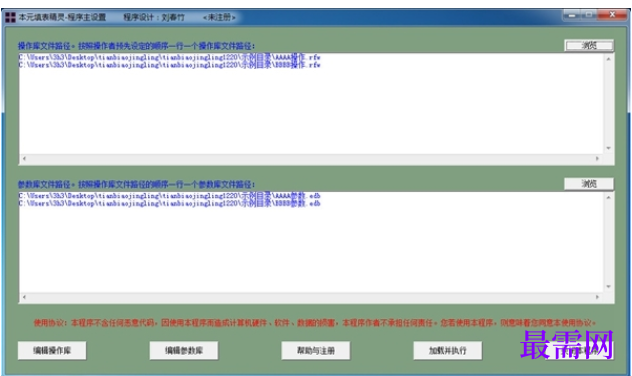This screenshot has height=376, width=632.
Task: Click the left arrow of the parameter library horizontal scrollbar
Action: (24, 297)
